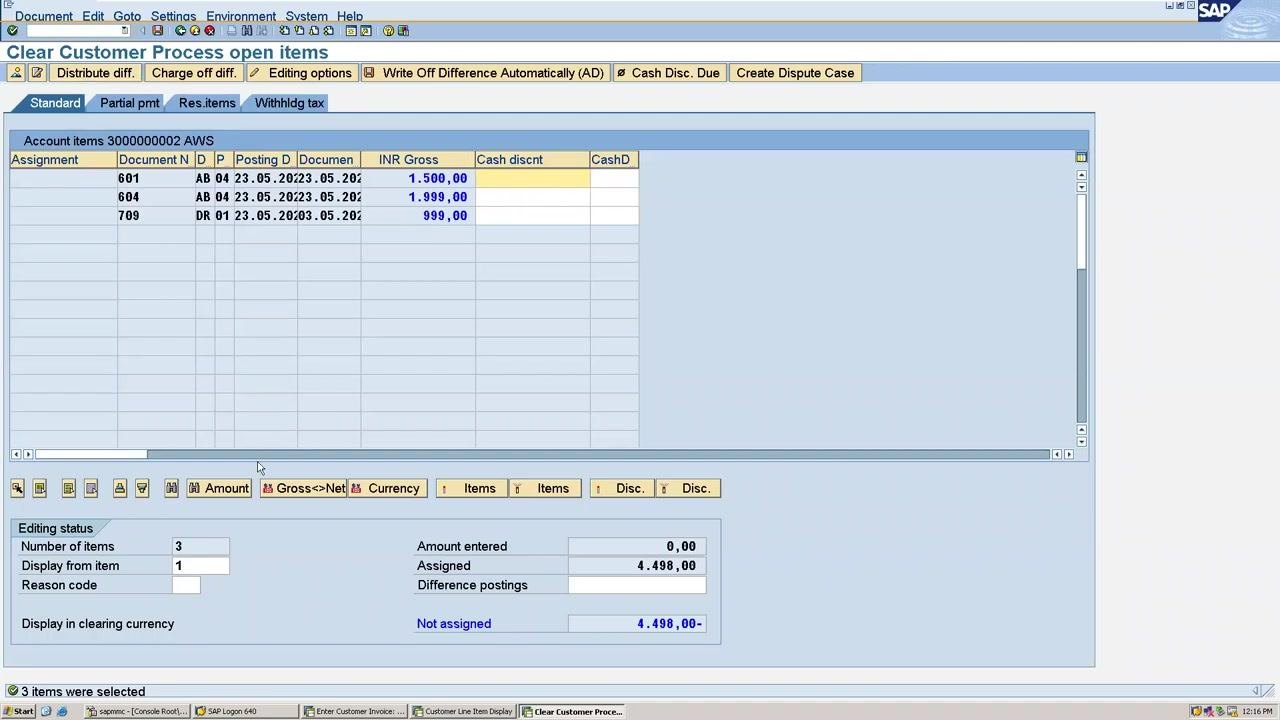Click the person icon left of Distribute diff.
Screen dimensions: 1280x720
(16, 73)
